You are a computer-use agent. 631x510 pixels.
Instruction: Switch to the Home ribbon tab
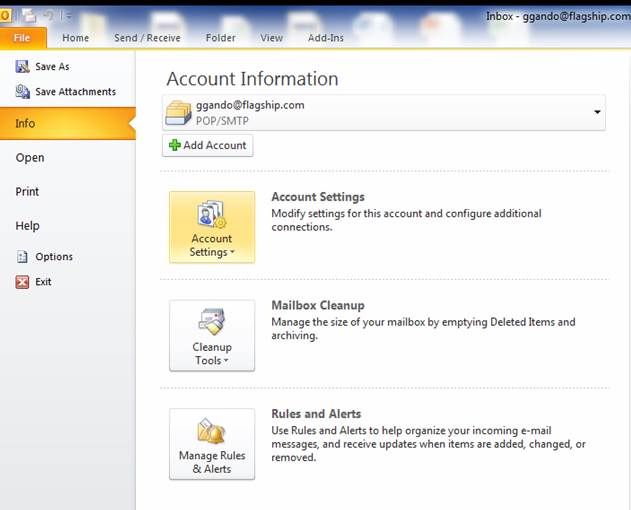(x=76, y=38)
